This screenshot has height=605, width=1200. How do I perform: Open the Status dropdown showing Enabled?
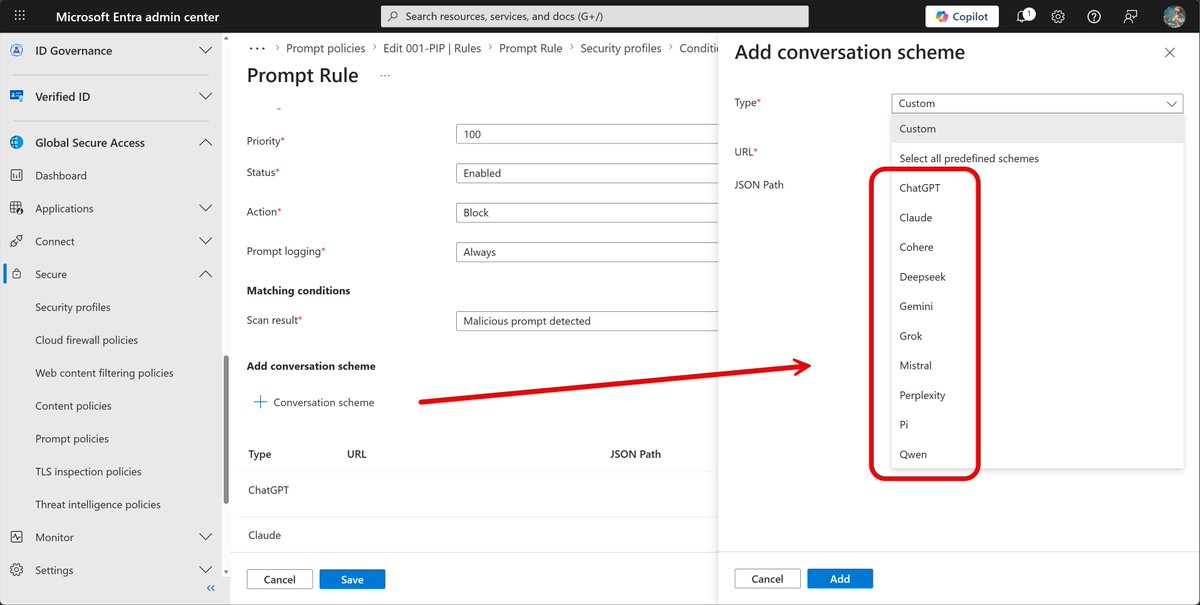[x=587, y=173]
